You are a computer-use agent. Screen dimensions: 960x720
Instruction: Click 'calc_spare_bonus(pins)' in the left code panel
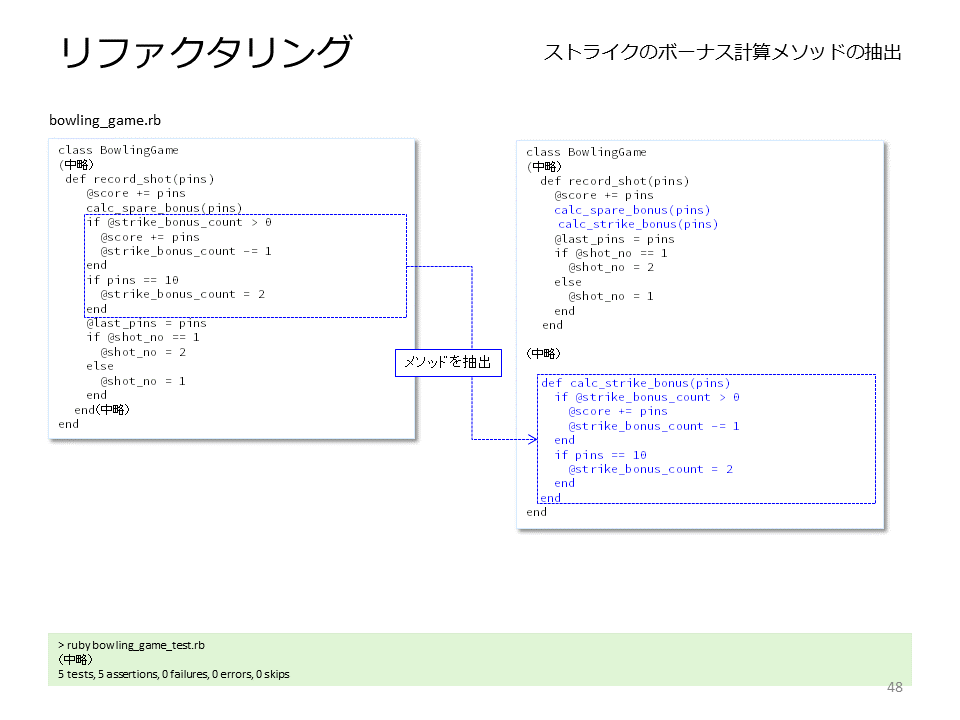pyautogui.click(x=164, y=208)
